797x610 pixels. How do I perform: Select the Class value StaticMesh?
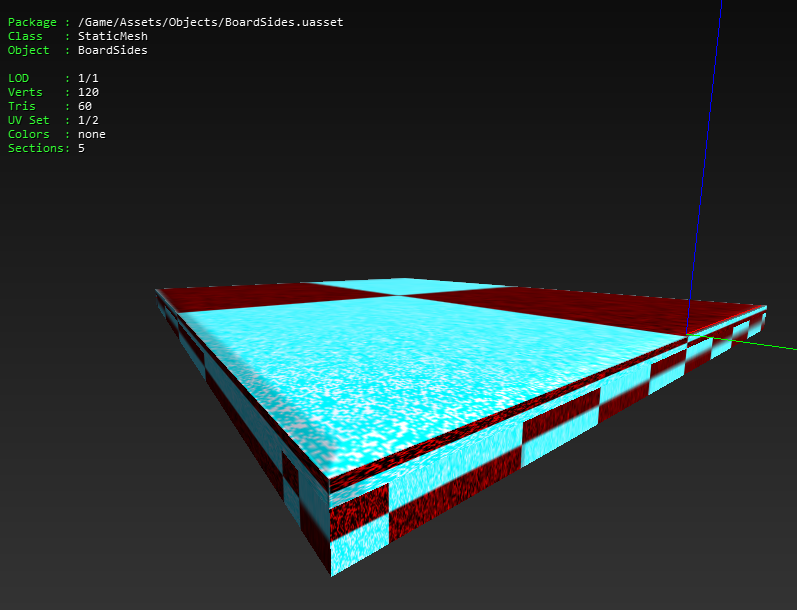[x=113, y=36]
